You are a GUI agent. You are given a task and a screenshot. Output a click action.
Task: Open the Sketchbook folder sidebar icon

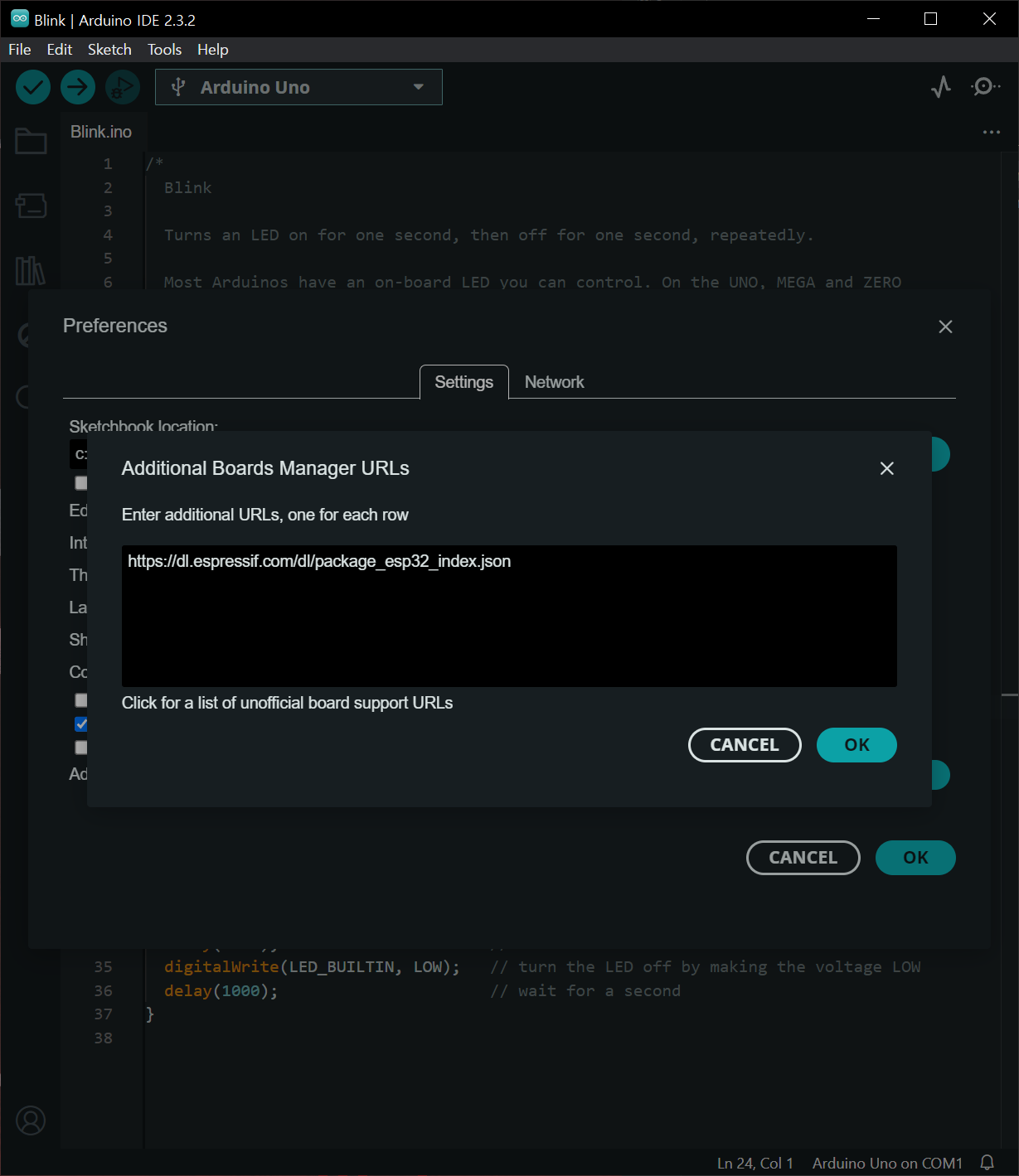31,141
